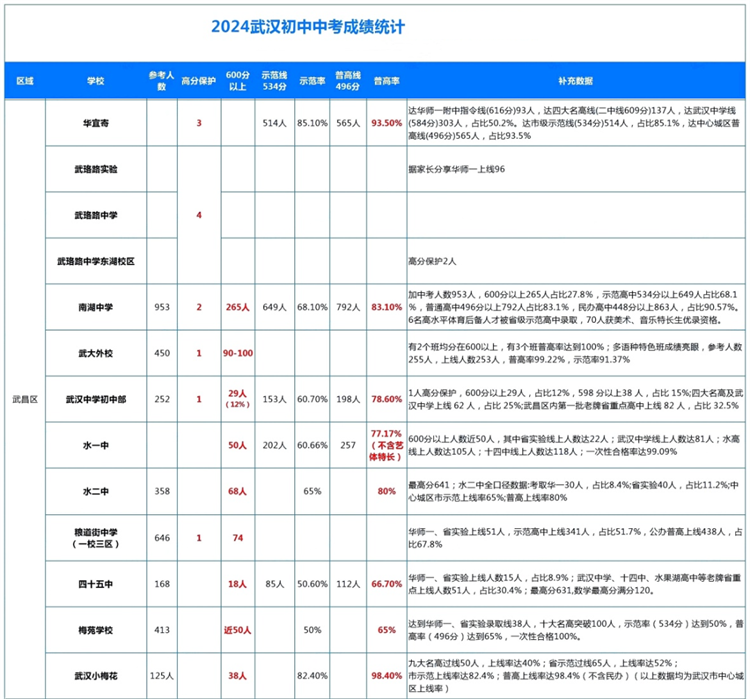750x699 pixels.
Task: Click the 普高率 value 83.10%
Action: tap(386, 307)
